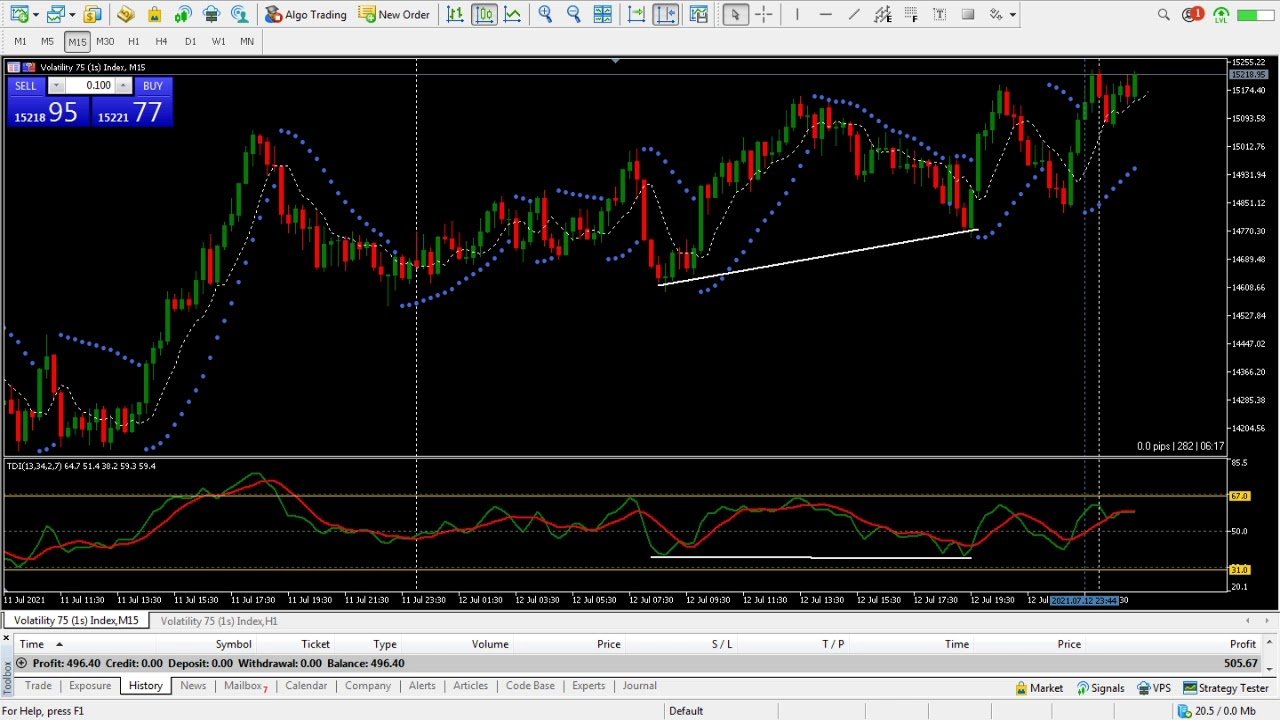This screenshot has height=720, width=1280.
Task: Select the crosshair cursor tool
Action: (x=763, y=14)
